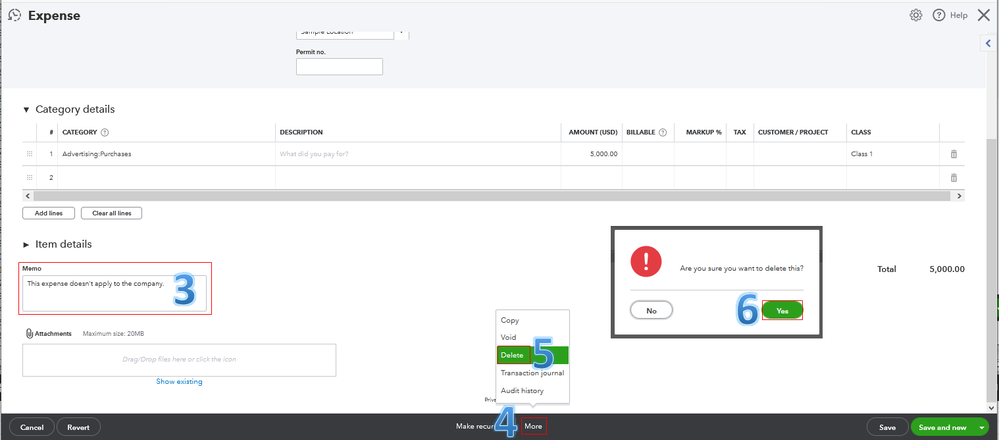Click the Category column help icon
The width and height of the screenshot is (999, 440).
point(105,132)
